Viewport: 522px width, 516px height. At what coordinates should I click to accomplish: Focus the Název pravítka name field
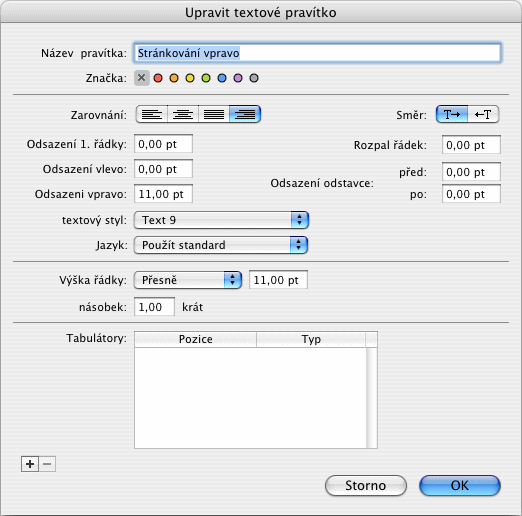coord(317,53)
